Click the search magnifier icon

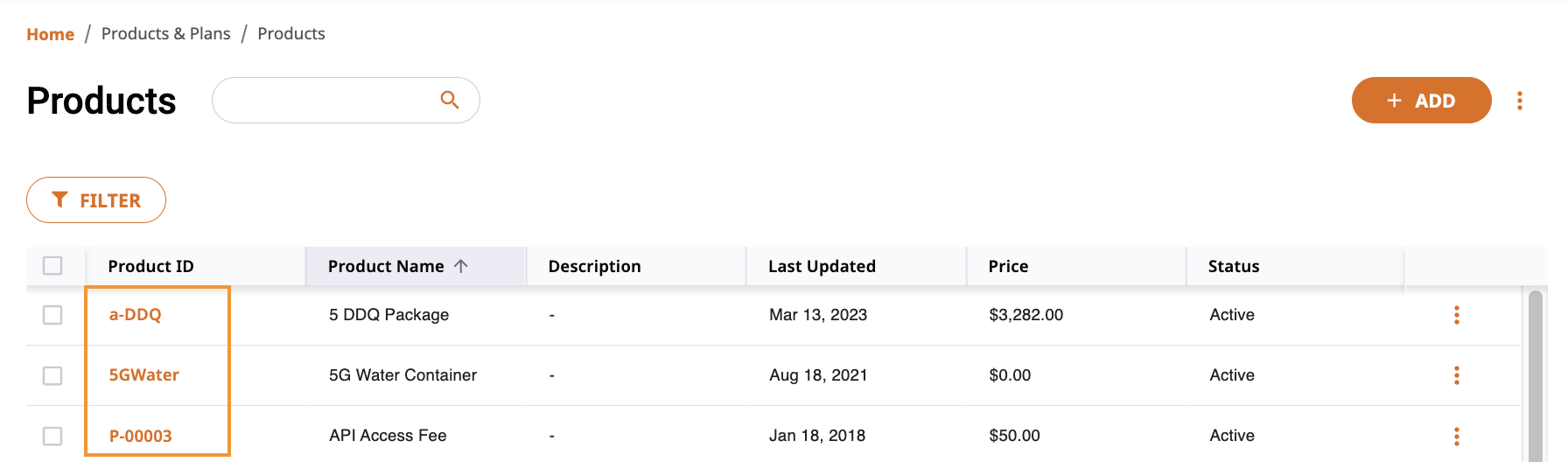point(450,100)
